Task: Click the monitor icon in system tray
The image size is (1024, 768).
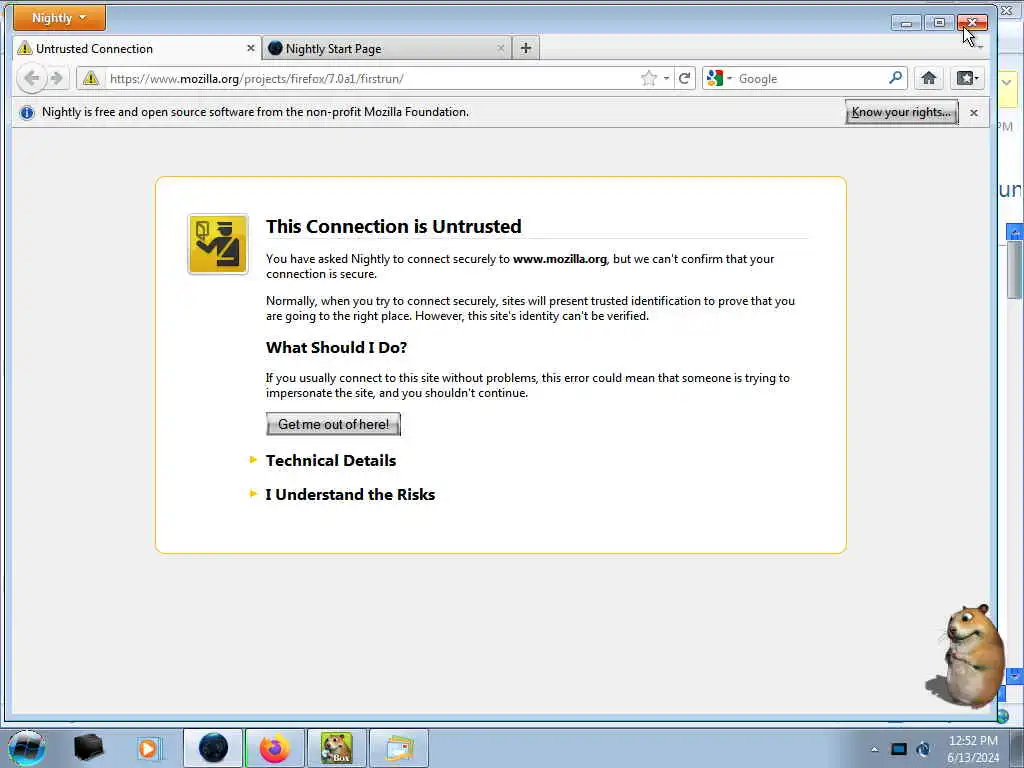Action: click(x=899, y=749)
